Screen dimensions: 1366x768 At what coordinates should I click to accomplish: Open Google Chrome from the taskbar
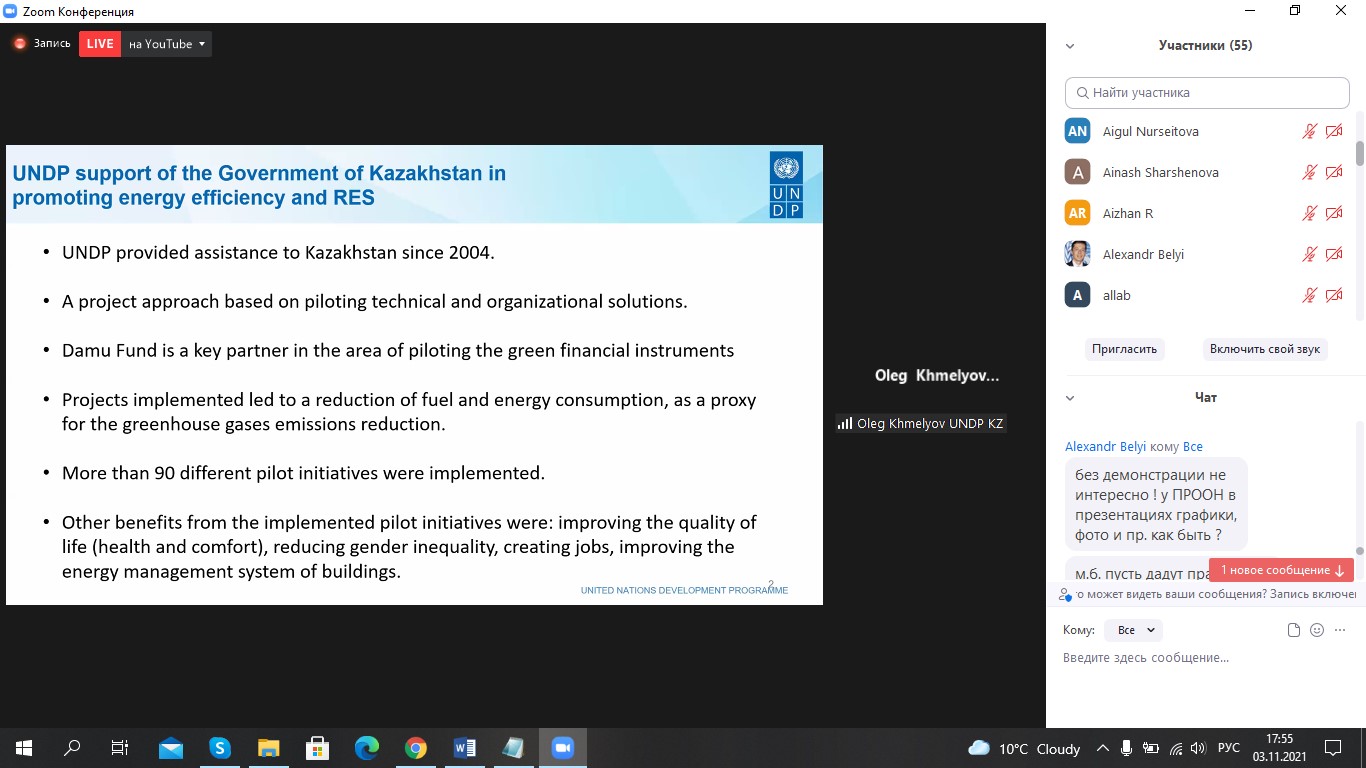(x=416, y=748)
